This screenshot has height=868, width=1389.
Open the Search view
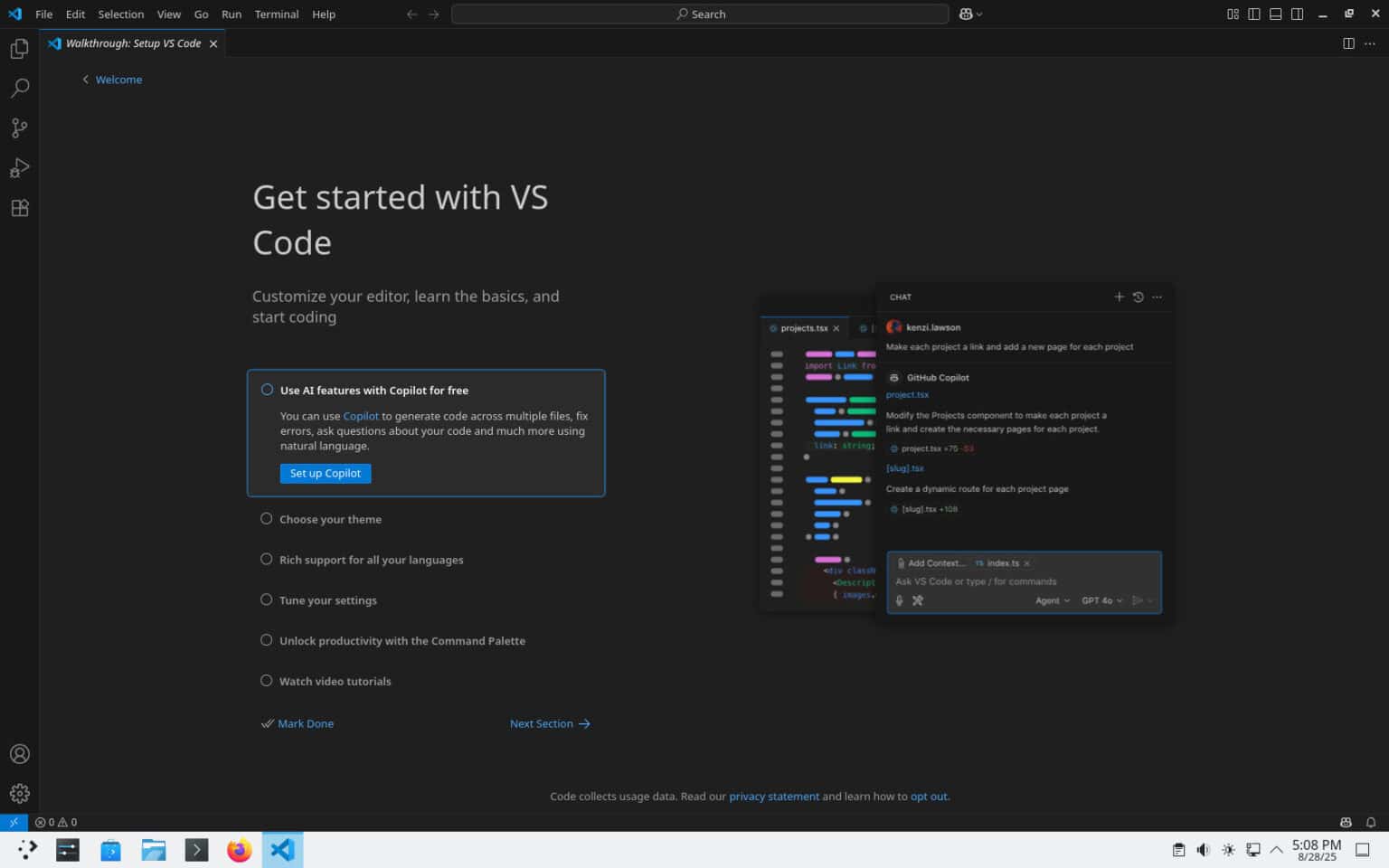pos(19,88)
